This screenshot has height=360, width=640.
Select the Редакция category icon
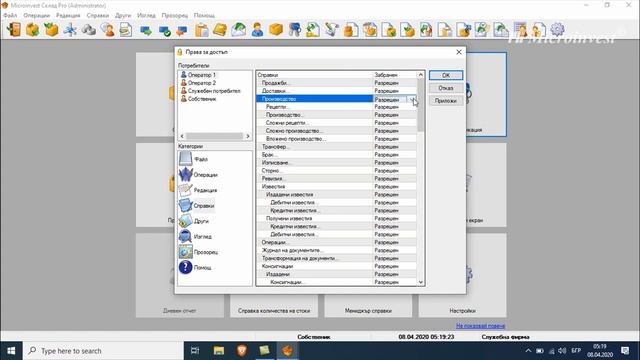[185, 190]
